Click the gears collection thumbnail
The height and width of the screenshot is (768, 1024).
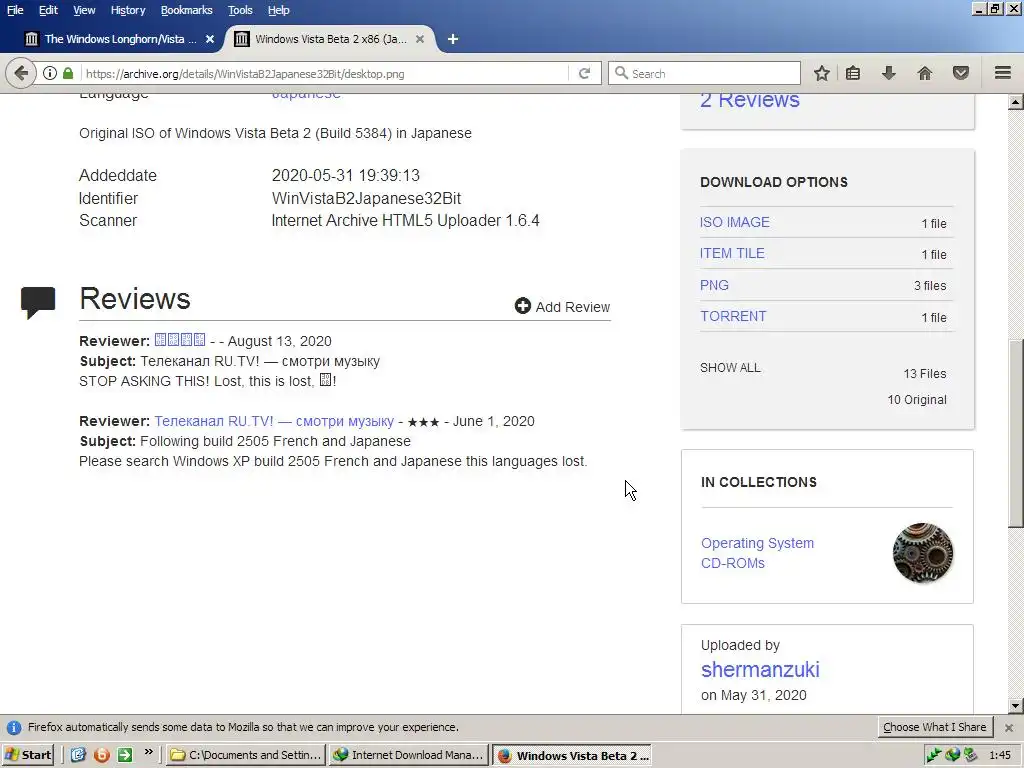923,552
